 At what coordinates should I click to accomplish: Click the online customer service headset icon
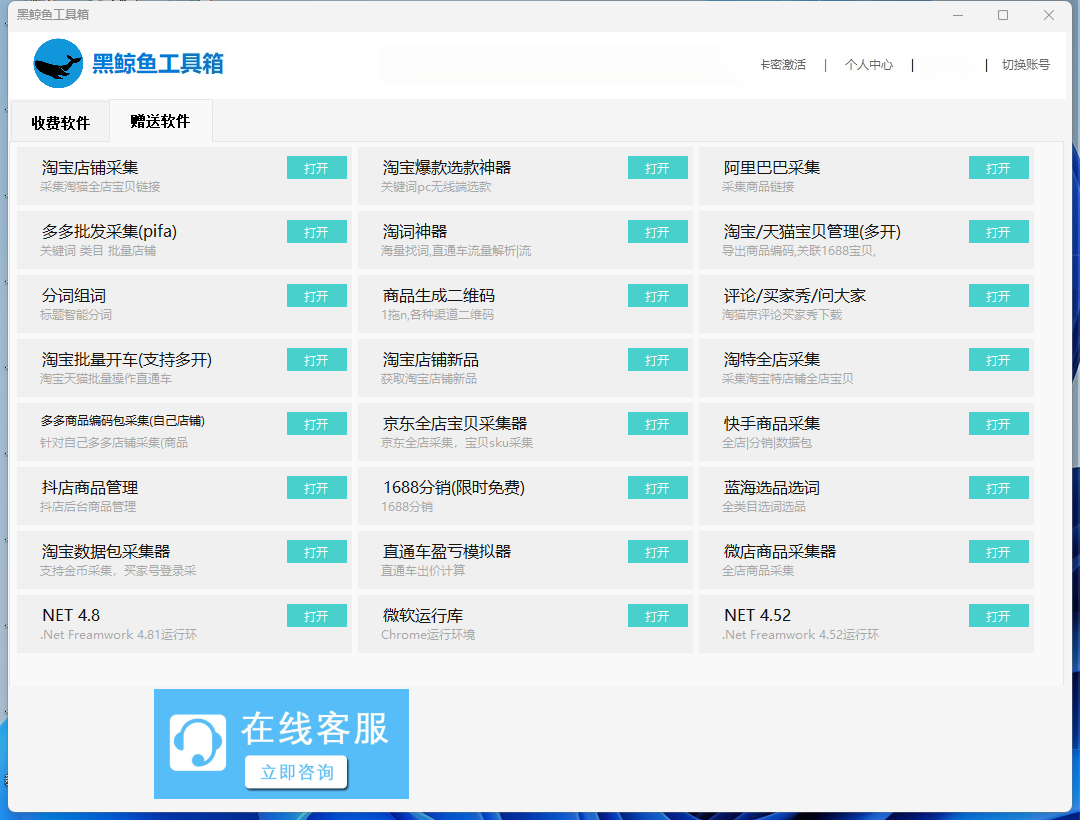pos(197,742)
